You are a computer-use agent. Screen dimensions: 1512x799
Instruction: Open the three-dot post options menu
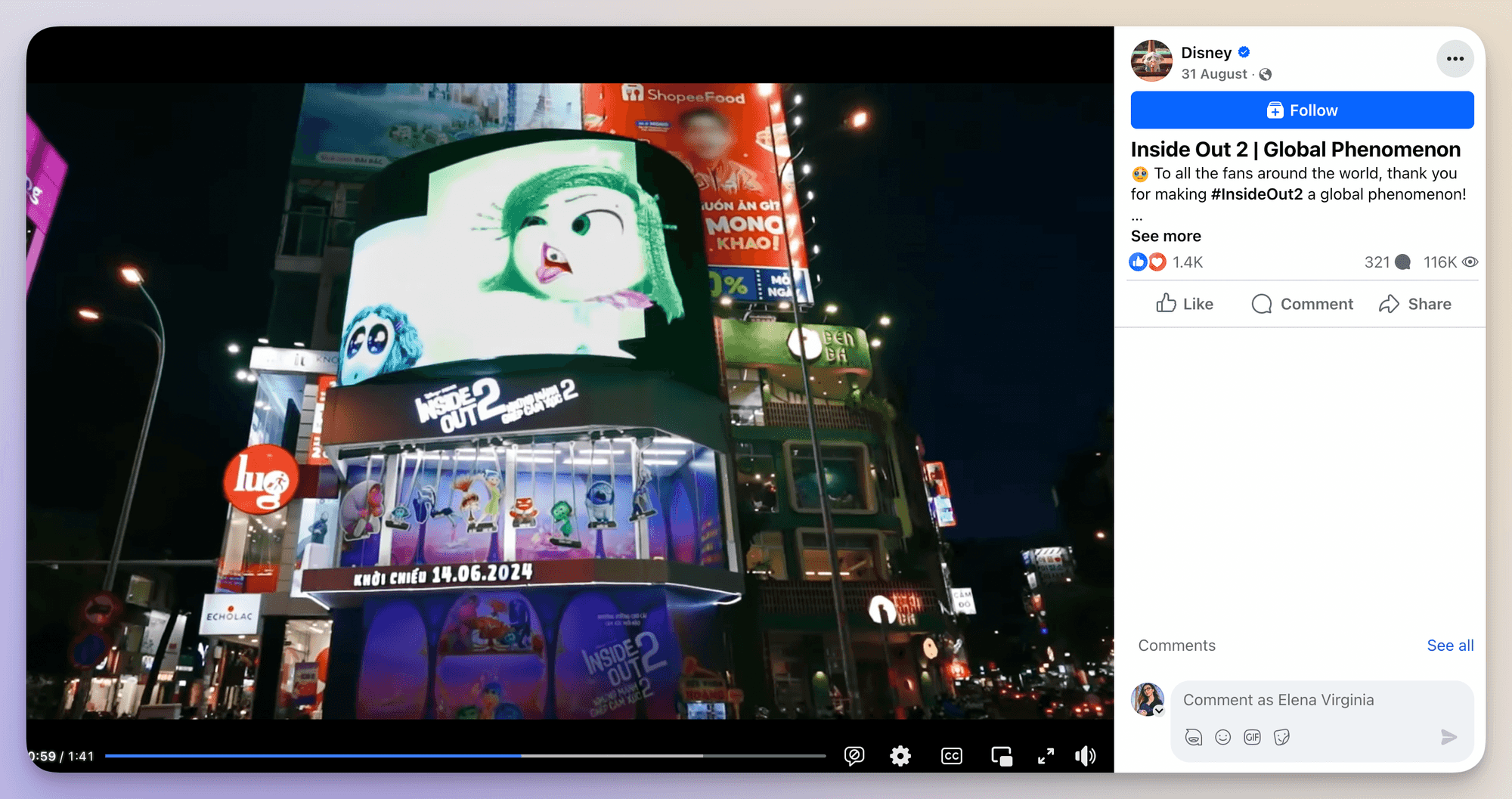[x=1455, y=59]
